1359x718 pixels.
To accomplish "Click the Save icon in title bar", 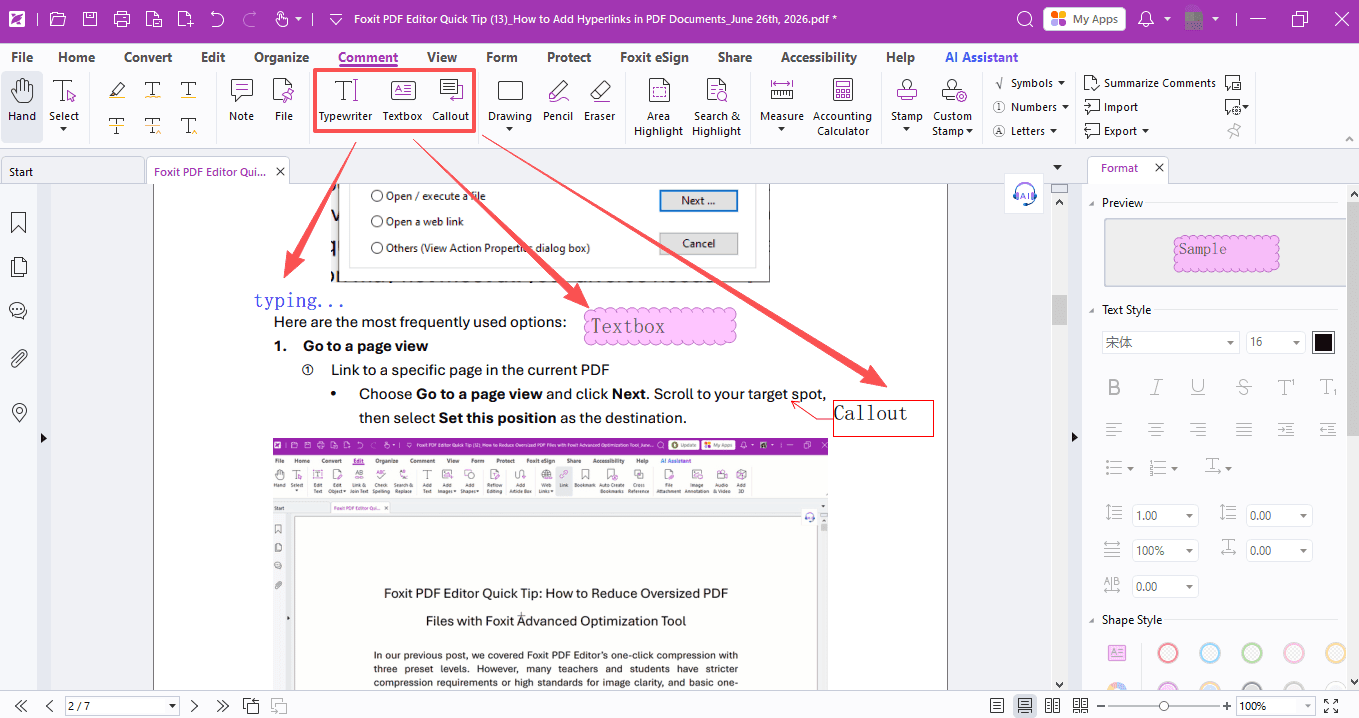I will [90, 19].
